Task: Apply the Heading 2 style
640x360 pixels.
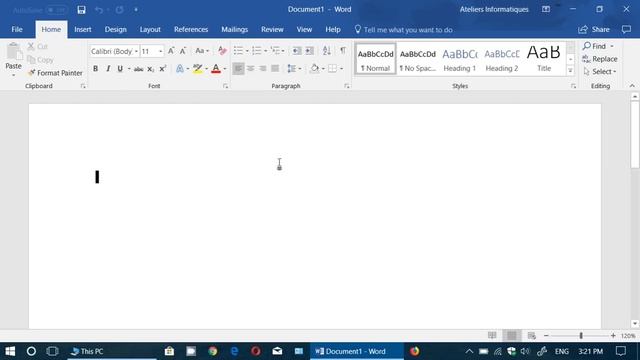Action: click(x=502, y=59)
